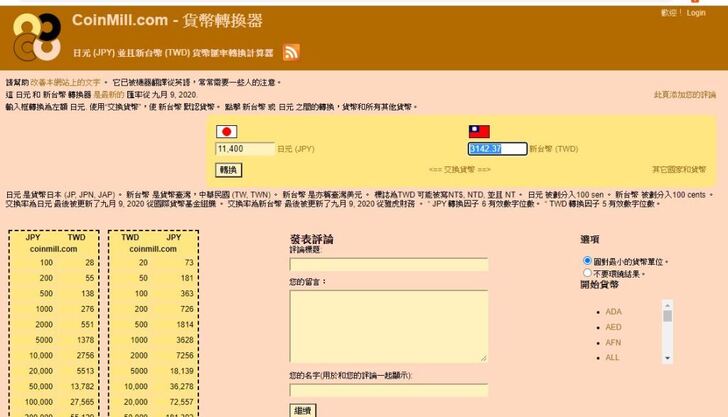Viewport: 728px width, 417px height.
Task: Click the 改善本網站上的文字 link
Action: click(x=65, y=83)
